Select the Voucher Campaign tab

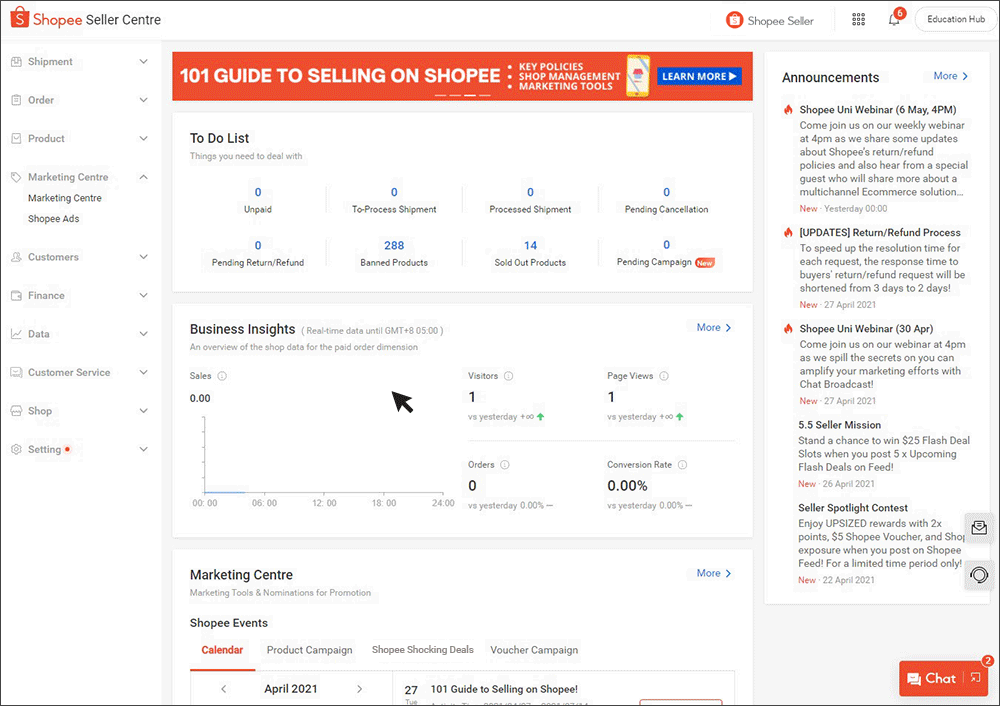coord(534,649)
